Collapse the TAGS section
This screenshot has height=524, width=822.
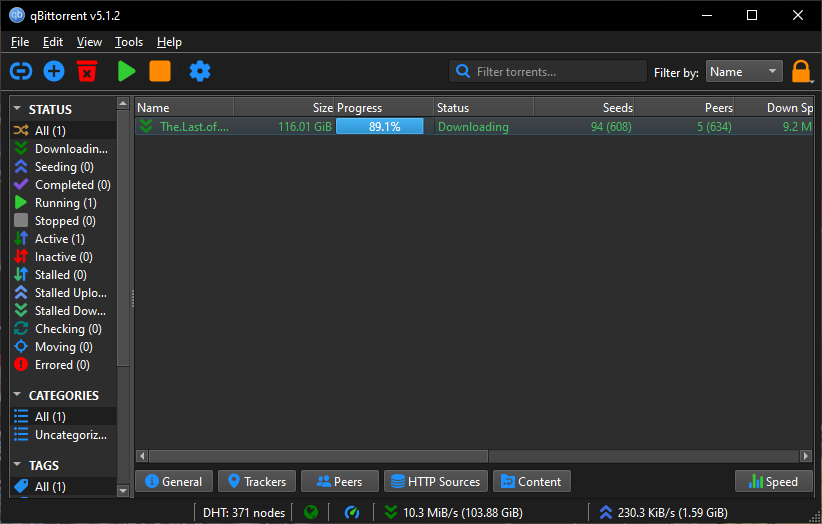[17, 465]
